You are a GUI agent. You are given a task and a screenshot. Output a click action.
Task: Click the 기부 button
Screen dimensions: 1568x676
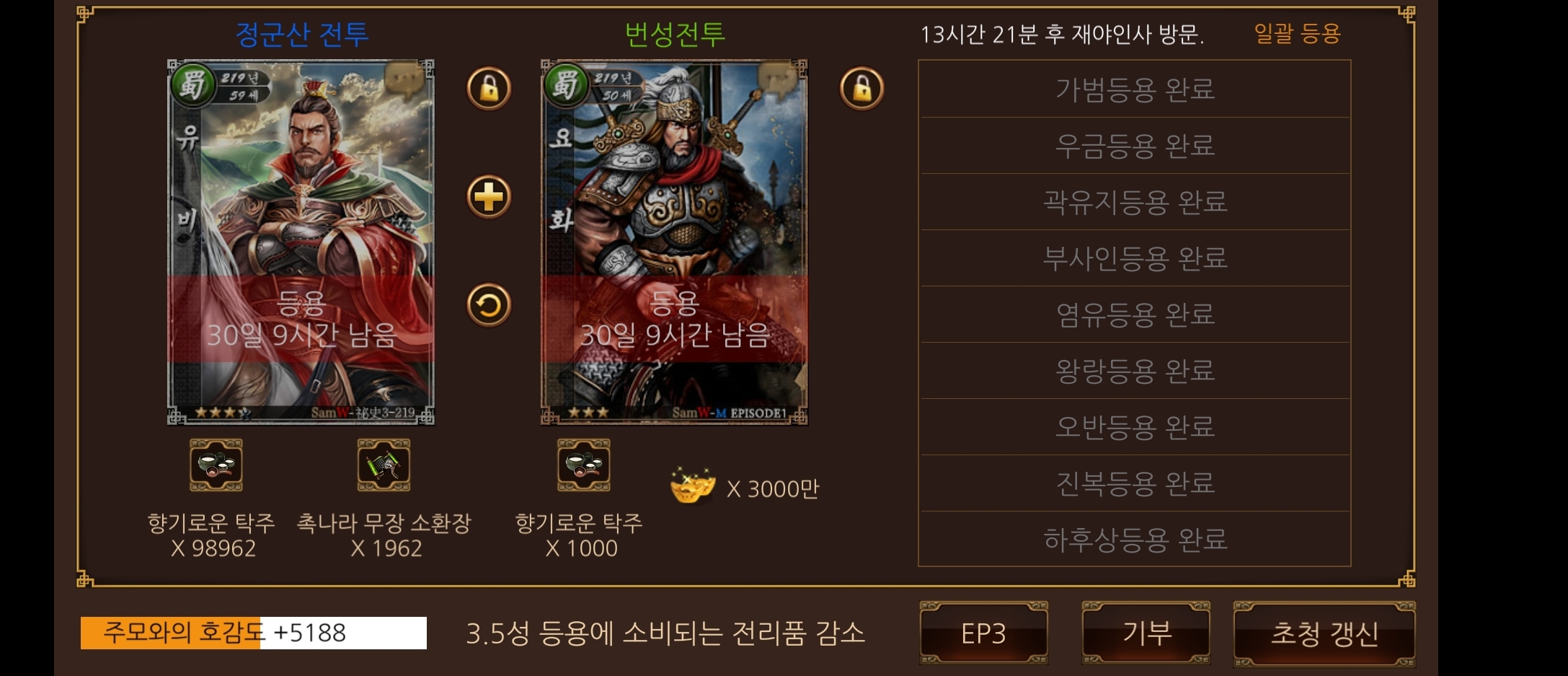pos(1146,633)
